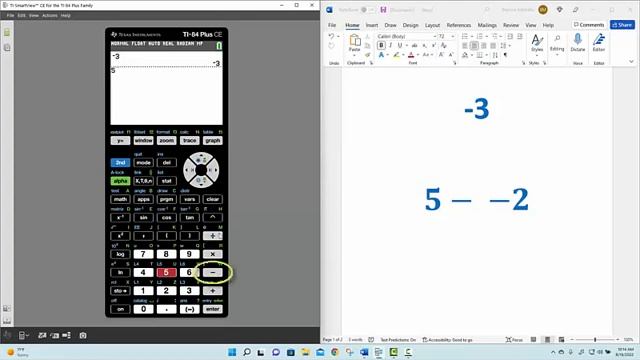This screenshot has height=360, width=640.
Task: Open SmartView Edit menu
Action: [x=21, y=16]
